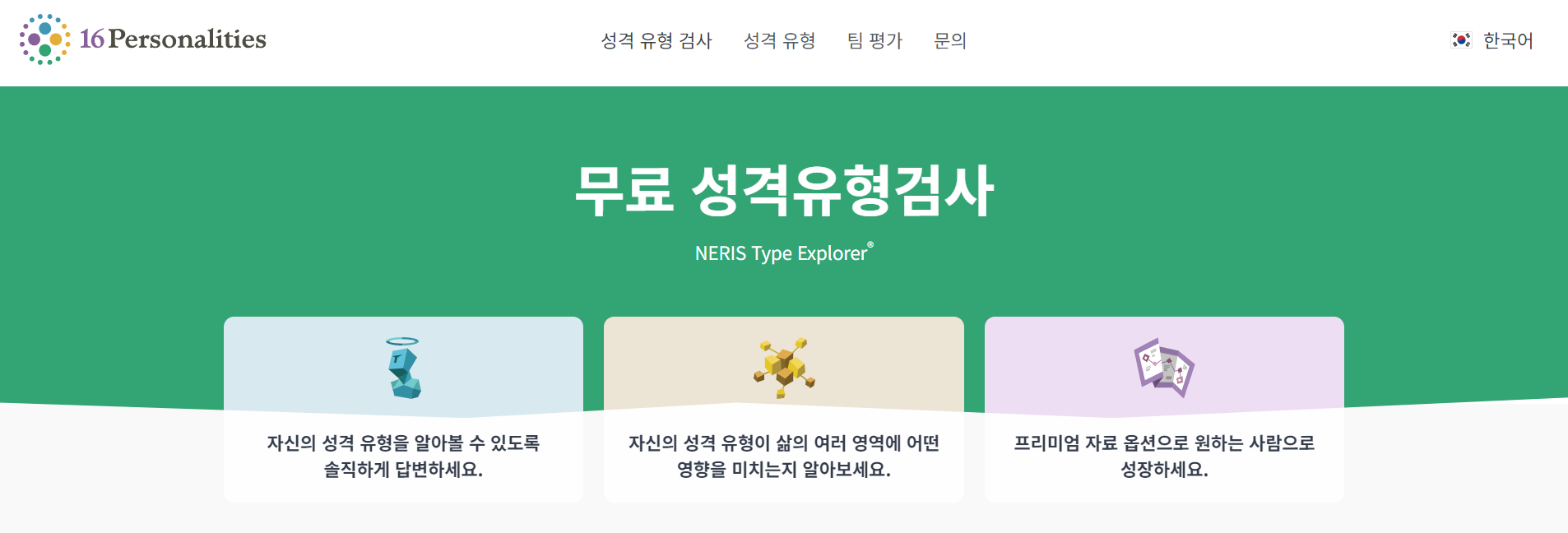Click the 무료 성격유형검사 heading
Screen dimensions: 1568x533
point(783,192)
